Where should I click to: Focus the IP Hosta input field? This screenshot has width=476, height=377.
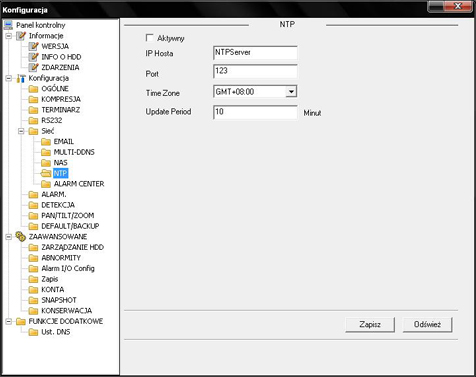pos(255,53)
